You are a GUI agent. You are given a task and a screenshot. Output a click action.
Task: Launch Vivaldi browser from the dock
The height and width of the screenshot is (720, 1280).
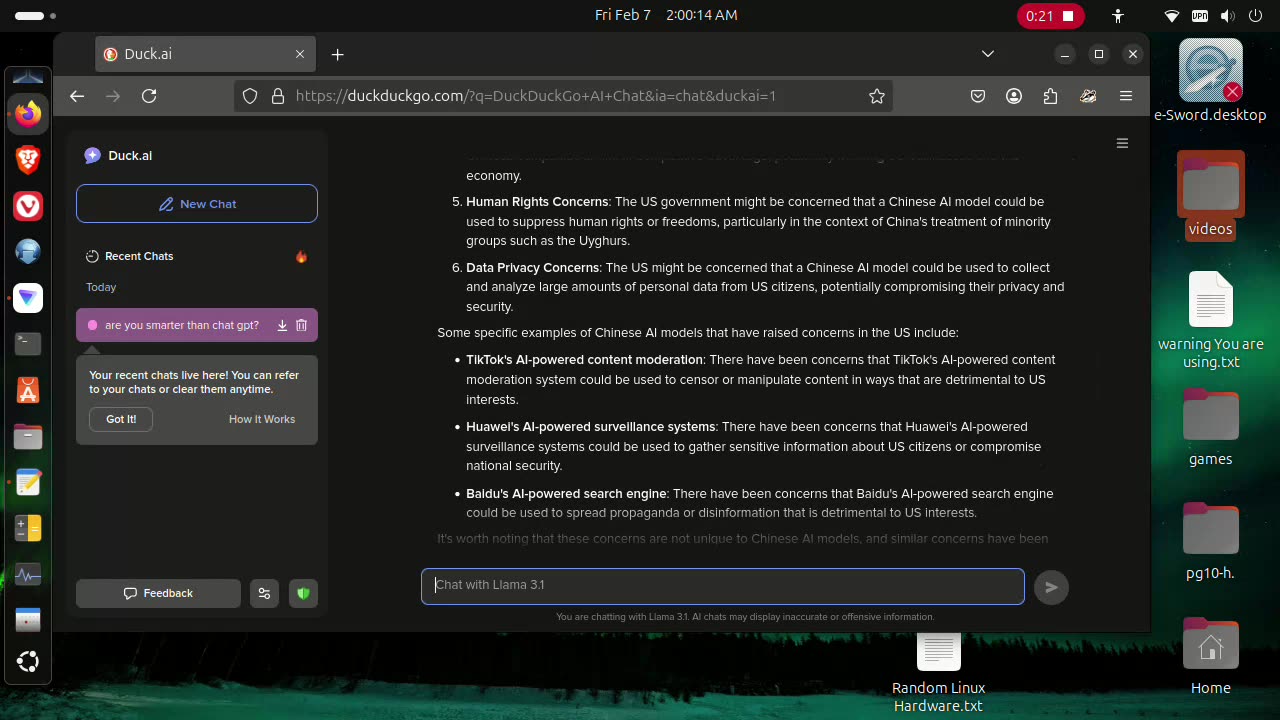(28, 206)
